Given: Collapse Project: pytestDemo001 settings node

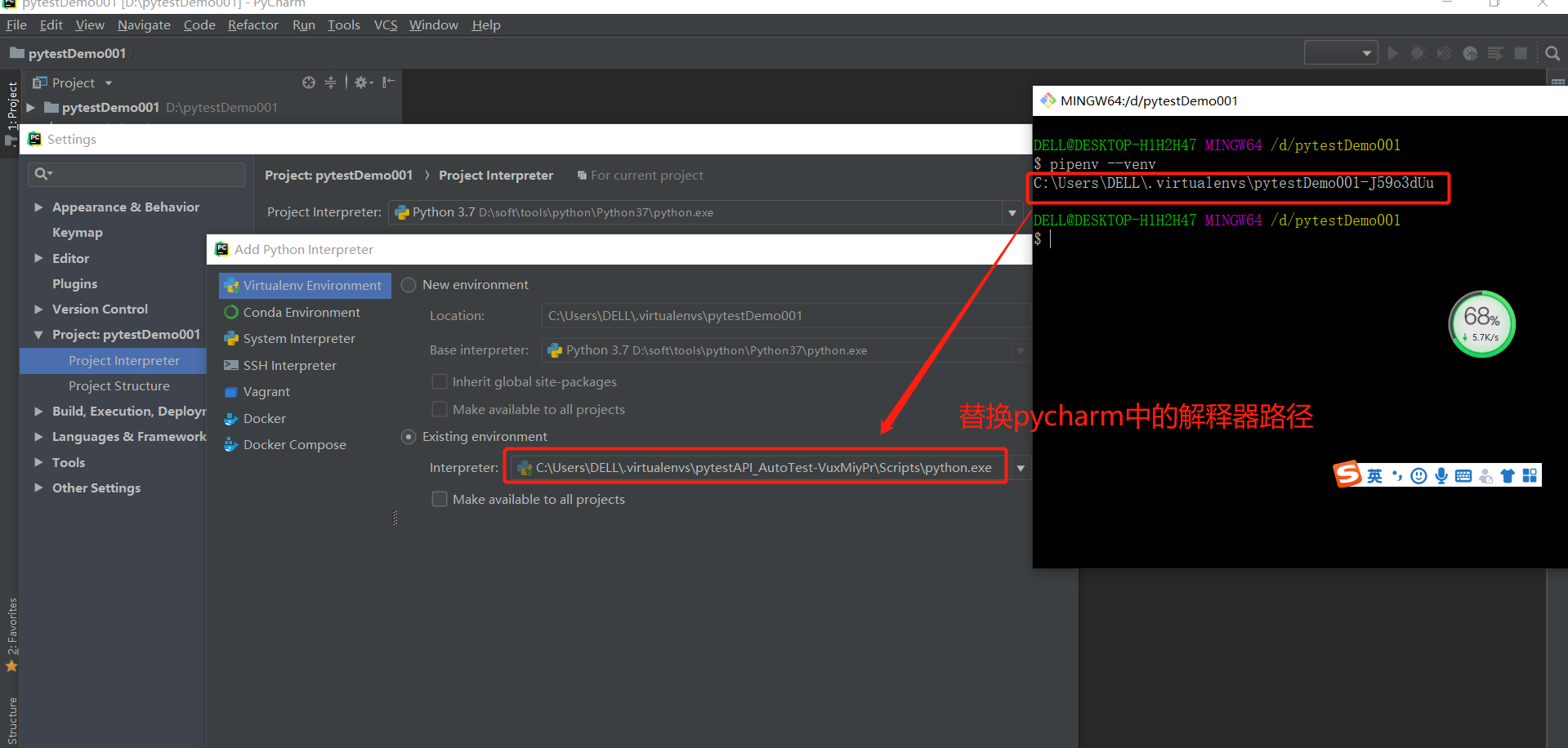Looking at the screenshot, I should click(x=38, y=335).
